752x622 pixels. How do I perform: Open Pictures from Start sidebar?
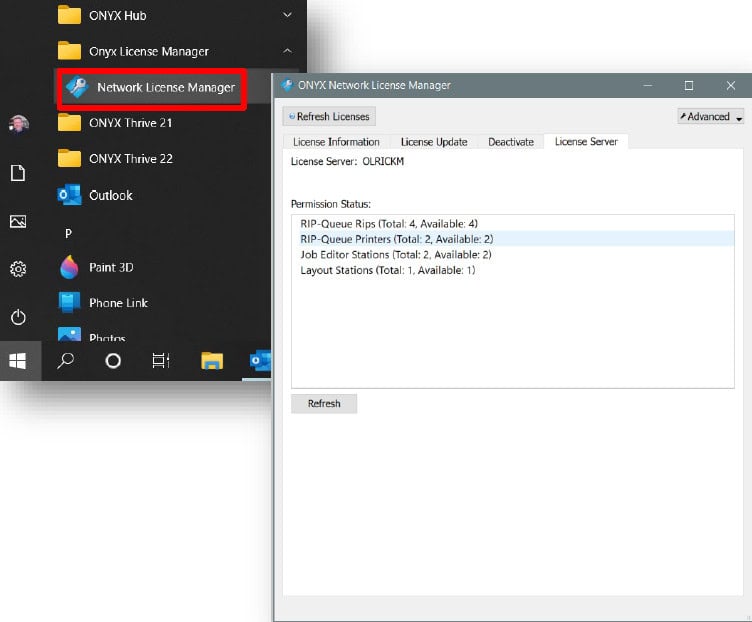[18, 221]
